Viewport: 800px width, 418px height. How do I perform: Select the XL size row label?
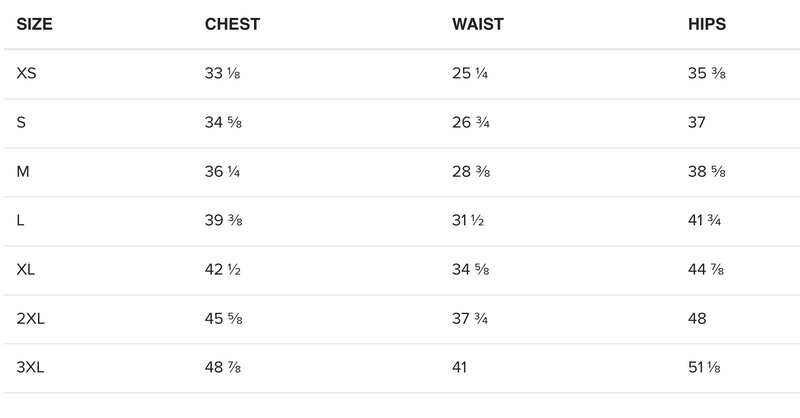[x=27, y=270]
